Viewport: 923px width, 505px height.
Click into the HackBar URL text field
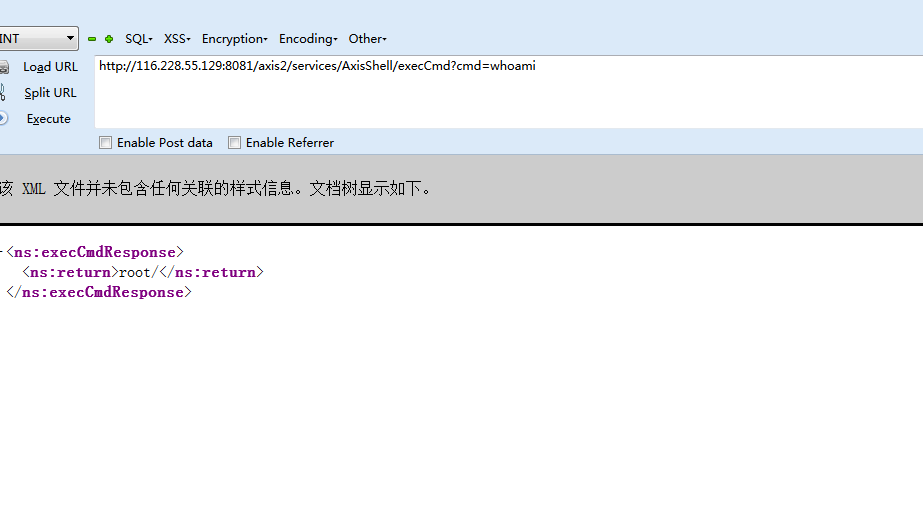pos(509,92)
